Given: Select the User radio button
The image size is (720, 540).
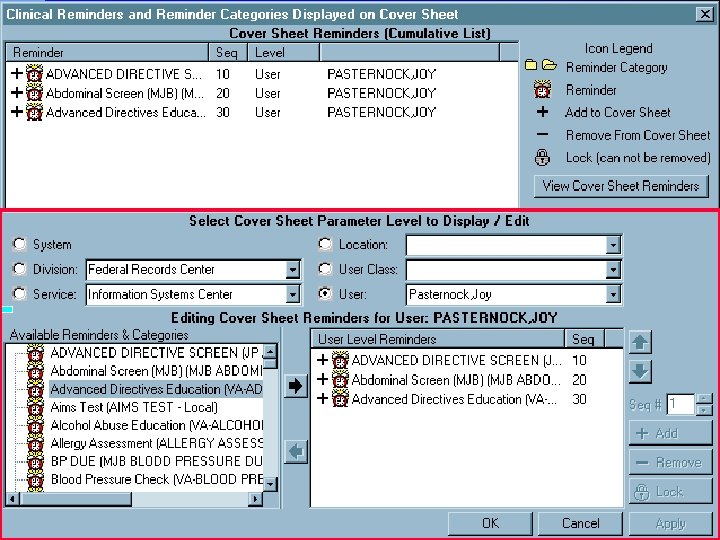Looking at the screenshot, I should 325,293.
